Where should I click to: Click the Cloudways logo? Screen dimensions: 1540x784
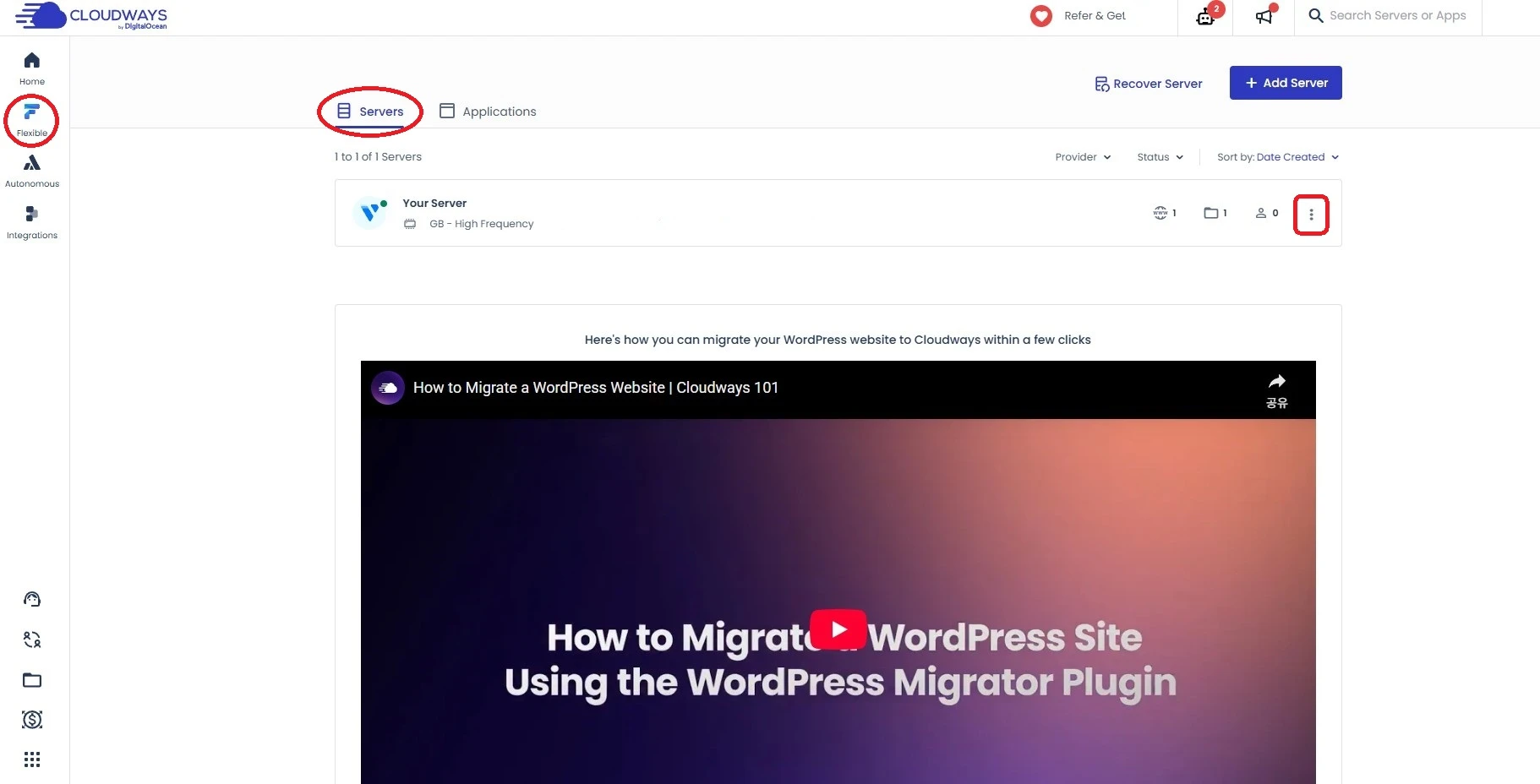91,16
